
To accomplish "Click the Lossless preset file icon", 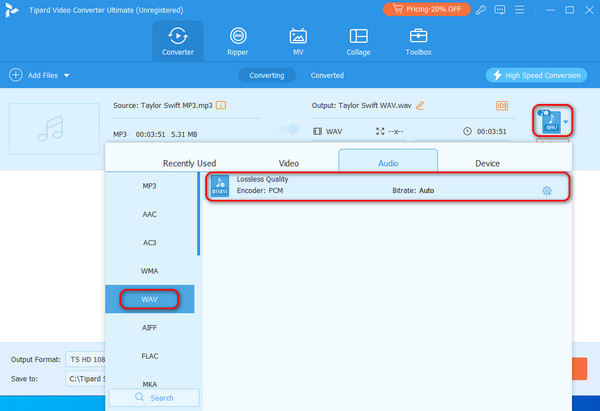I will click(x=220, y=186).
